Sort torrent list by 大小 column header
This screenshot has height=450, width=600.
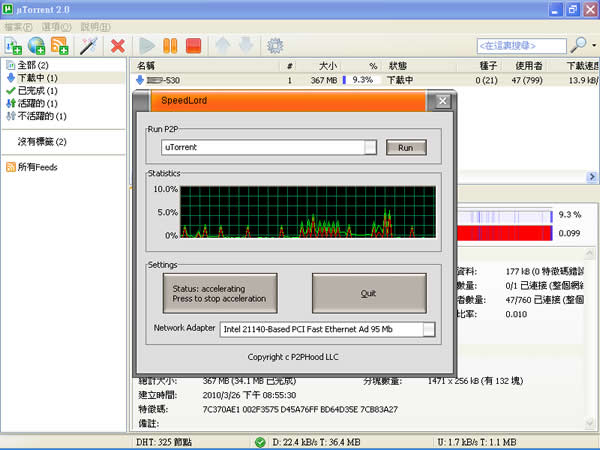tap(326, 64)
